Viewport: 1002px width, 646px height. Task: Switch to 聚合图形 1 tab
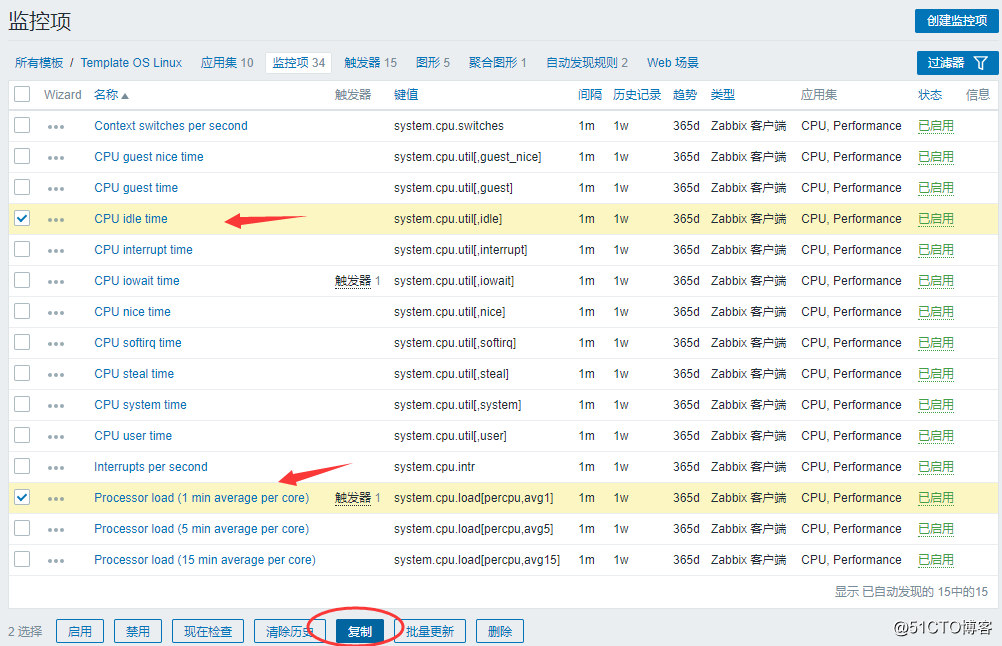click(x=497, y=63)
